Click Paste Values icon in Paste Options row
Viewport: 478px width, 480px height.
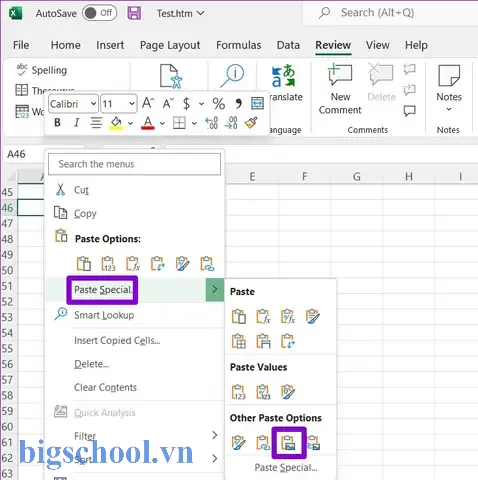coord(108,264)
